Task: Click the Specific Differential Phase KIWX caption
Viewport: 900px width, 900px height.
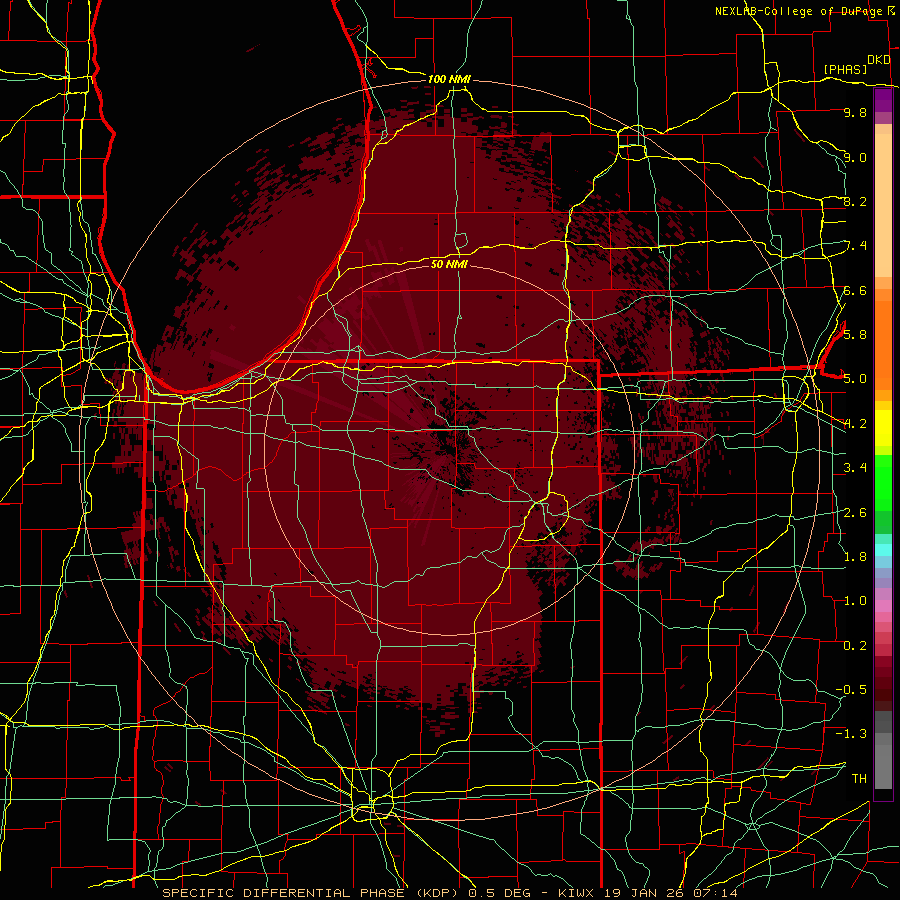Action: pyautogui.click(x=449, y=893)
